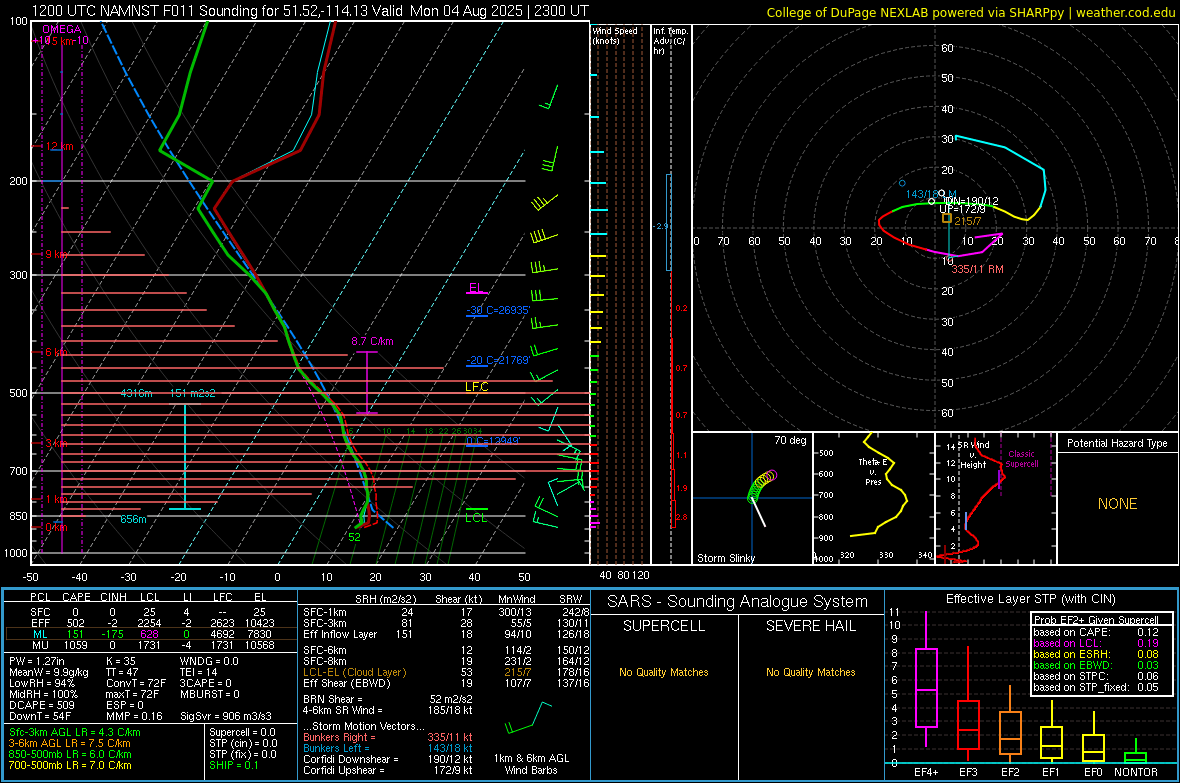Click the 'DCAPE = 509' value
Image resolution: width=1180 pixels, height=783 pixels.
click(x=42, y=705)
